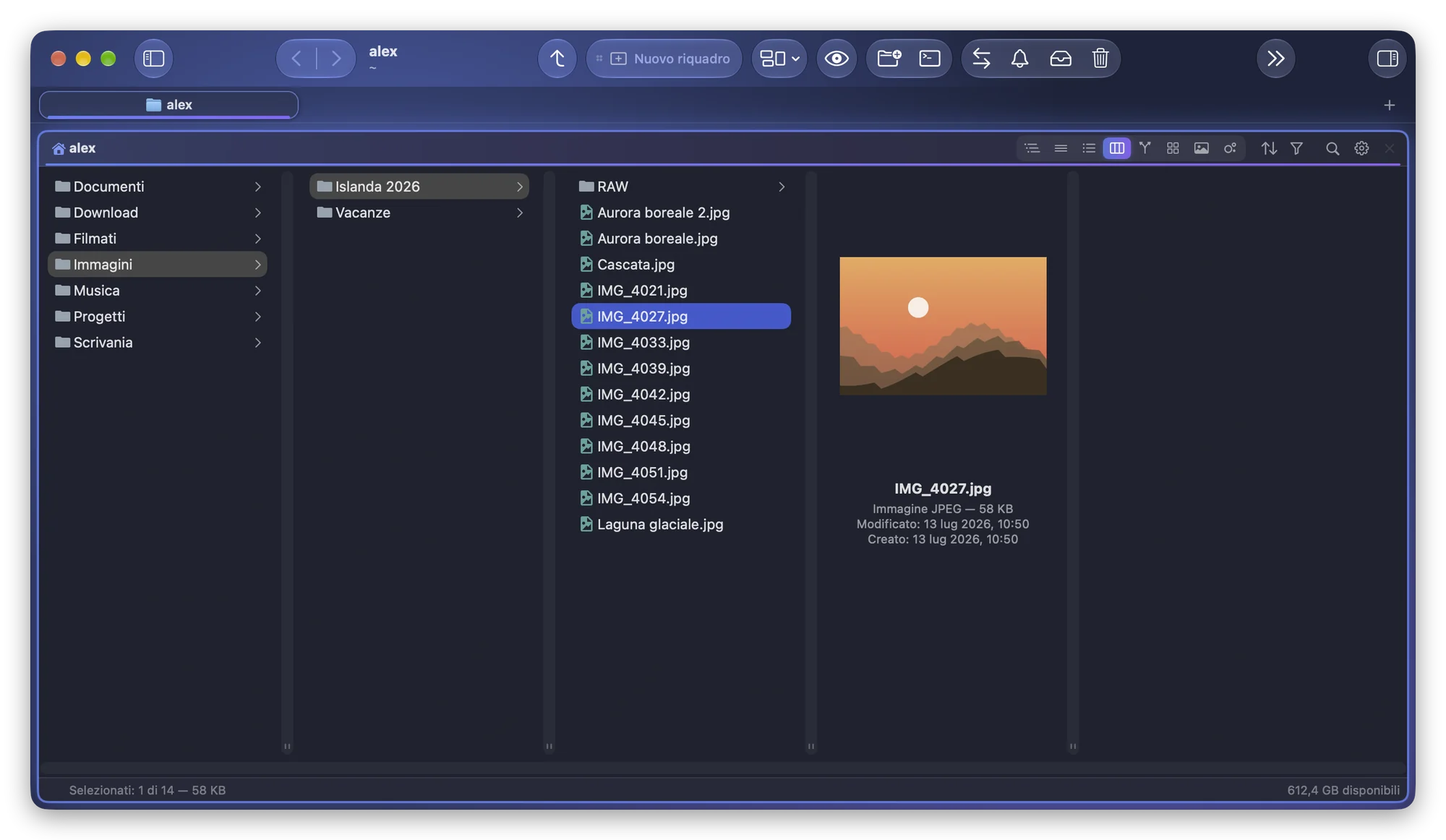The image size is (1446, 840).
Task: Select the Download folder
Action: pyautogui.click(x=158, y=213)
